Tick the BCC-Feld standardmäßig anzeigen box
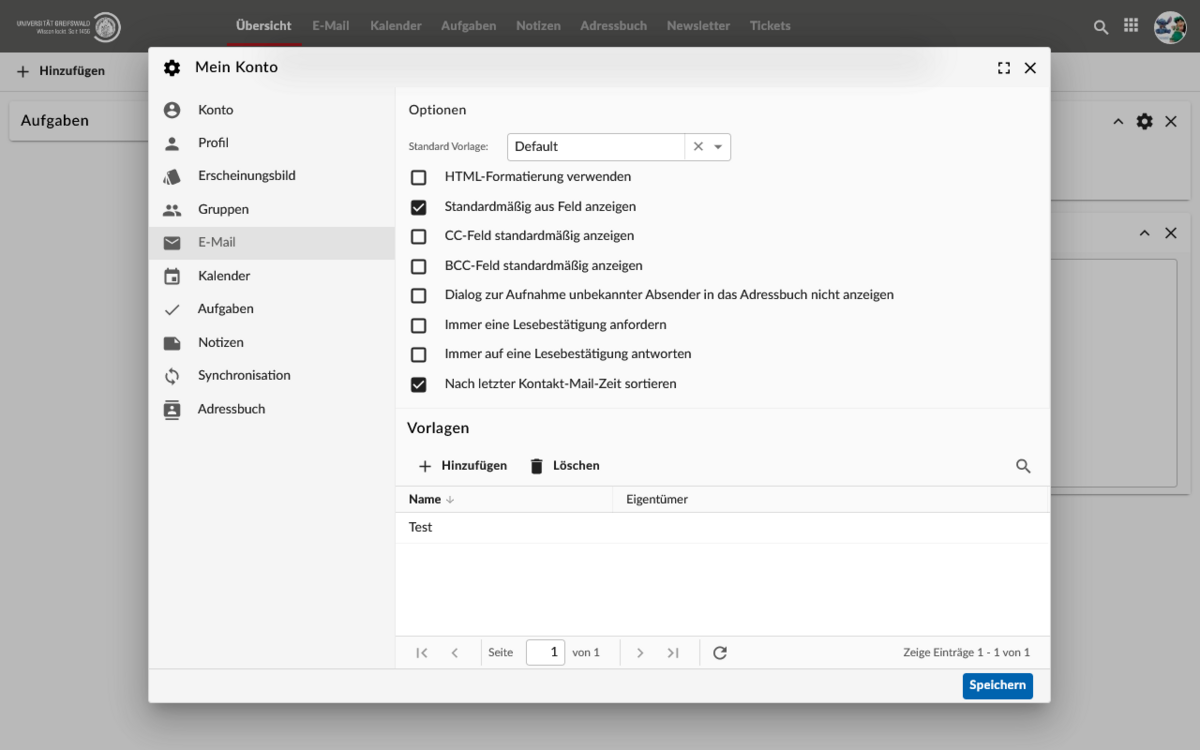The image size is (1200, 750). click(419, 266)
